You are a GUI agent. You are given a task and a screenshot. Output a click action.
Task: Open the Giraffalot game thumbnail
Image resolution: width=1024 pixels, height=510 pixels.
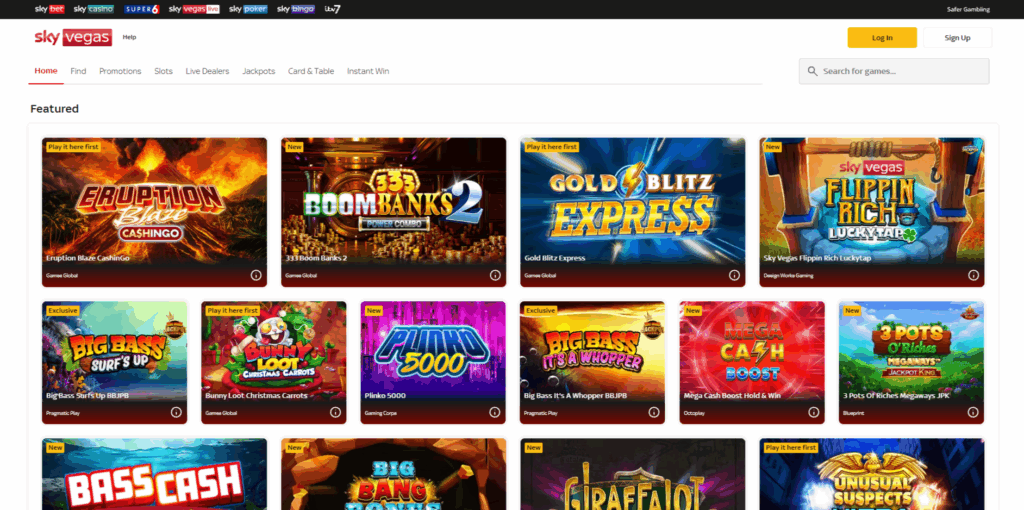click(x=633, y=474)
